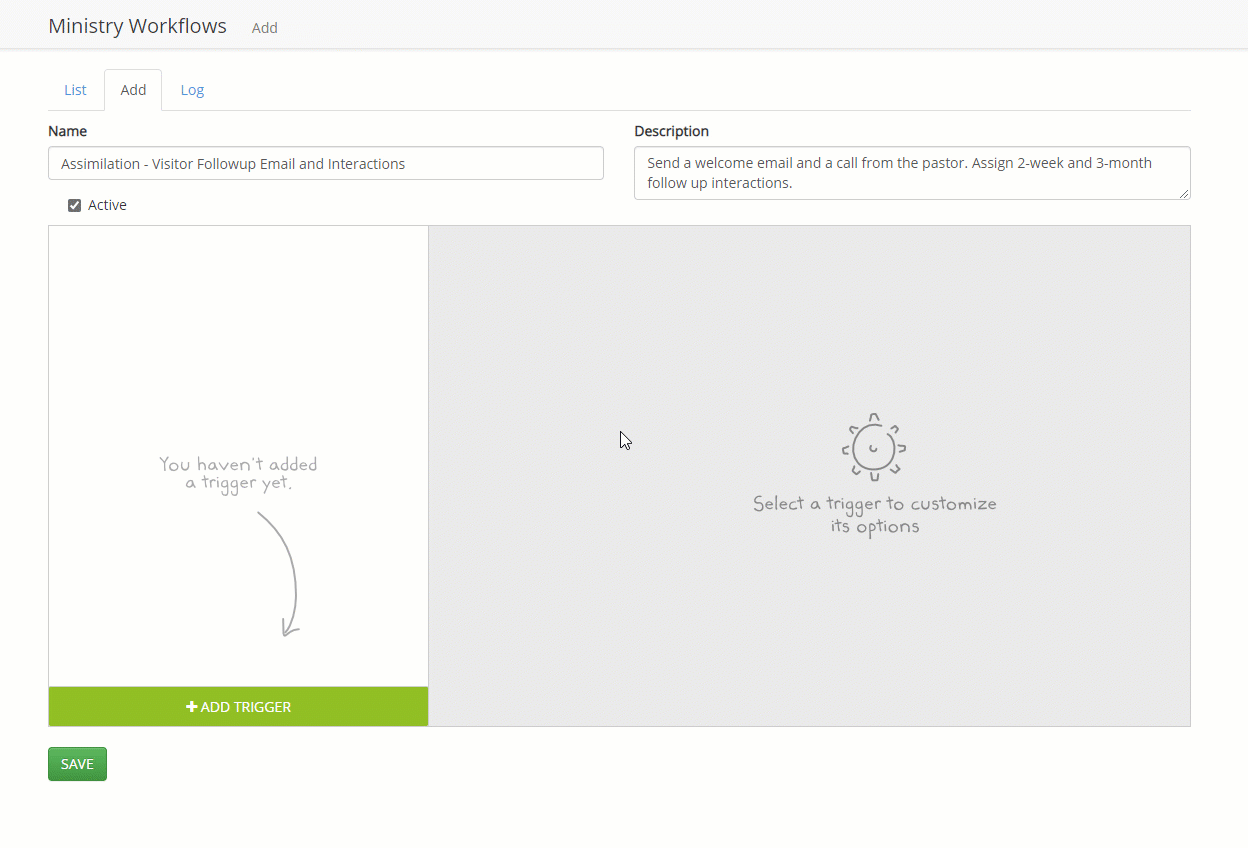Switch to the List tab
Viewport: 1248px width, 848px height.
click(x=75, y=90)
